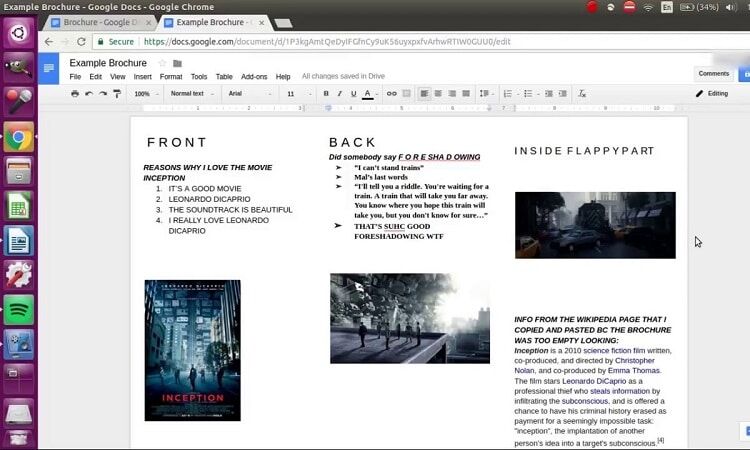Set justified text alignment
750x450 pixels.
coord(466,94)
